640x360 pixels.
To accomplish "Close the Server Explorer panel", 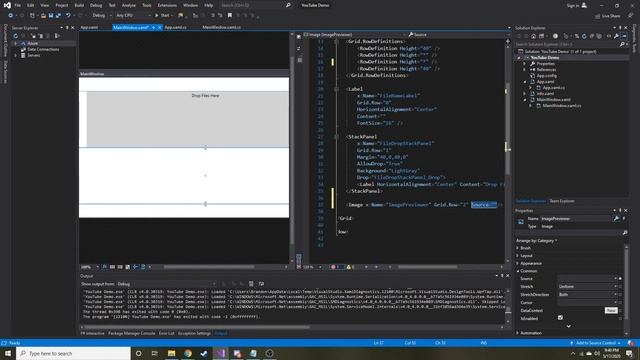I will click(73, 28).
